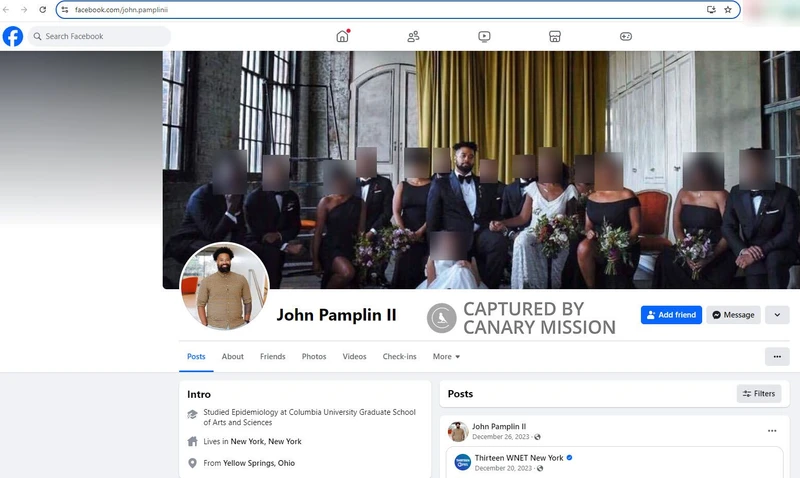This screenshot has width=800, height=478.
Task: Open the Friends profile tab
Action: point(272,357)
